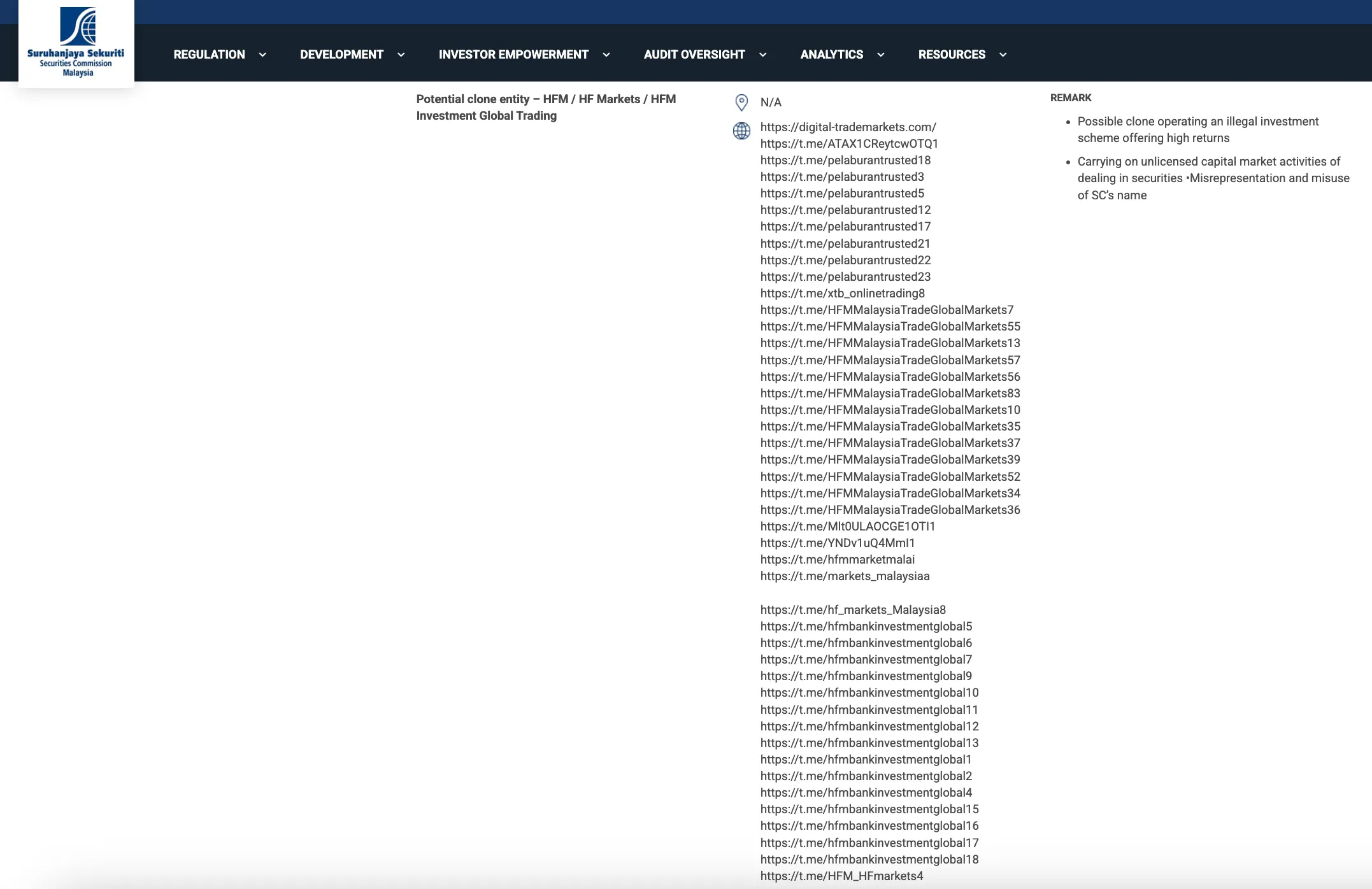Image resolution: width=1372 pixels, height=889 pixels.
Task: Select the HFMMalaysiaTradeGlobalMarkets37 URL
Action: [890, 443]
